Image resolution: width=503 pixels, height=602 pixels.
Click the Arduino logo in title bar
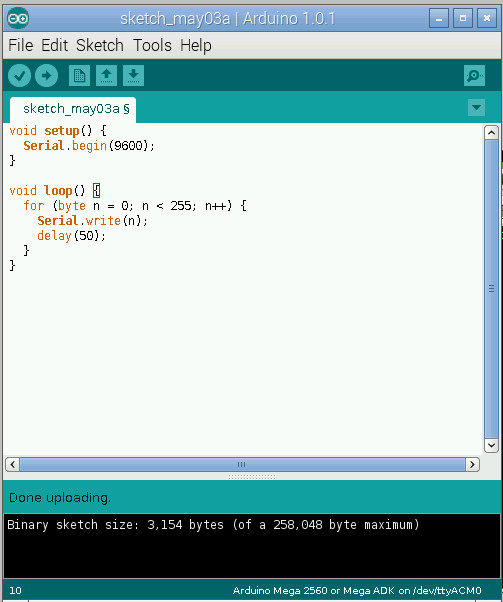pos(18,18)
